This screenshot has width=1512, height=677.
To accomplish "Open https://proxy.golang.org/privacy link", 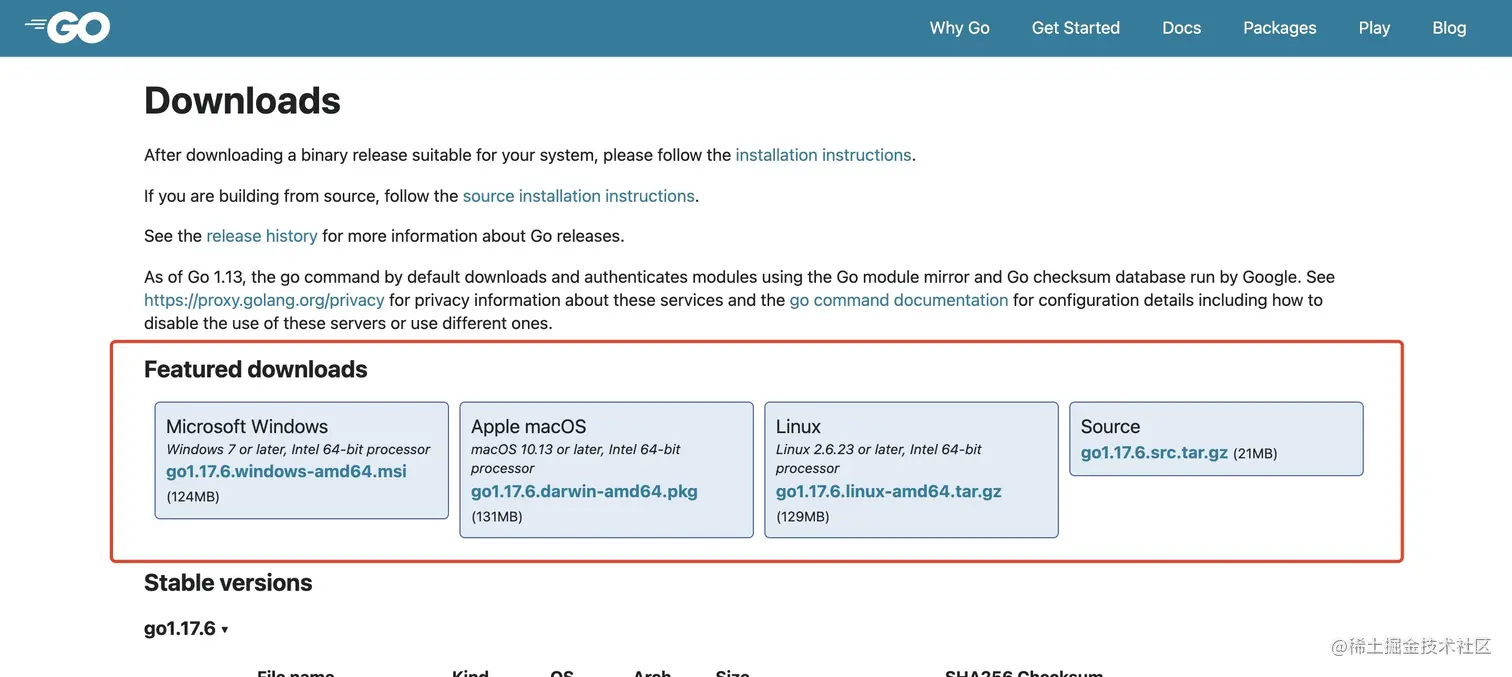I will point(264,300).
